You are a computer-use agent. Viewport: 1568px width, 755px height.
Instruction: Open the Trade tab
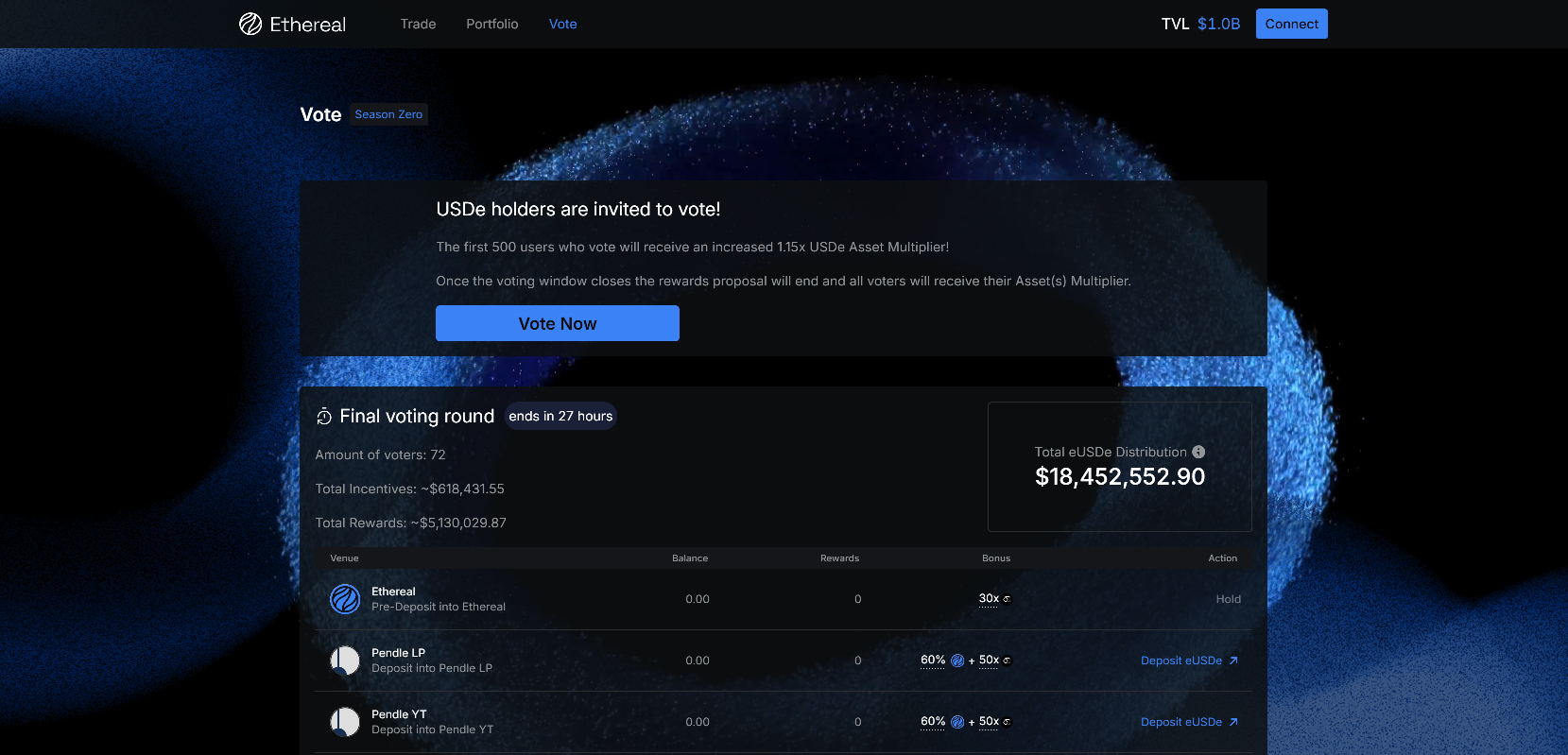point(418,24)
